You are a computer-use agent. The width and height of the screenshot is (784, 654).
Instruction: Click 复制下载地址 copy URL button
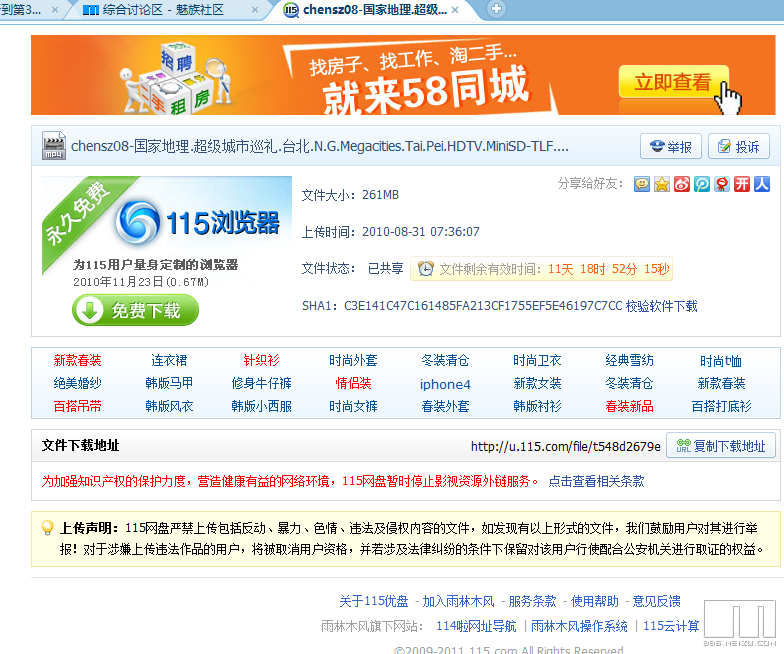click(x=720, y=446)
